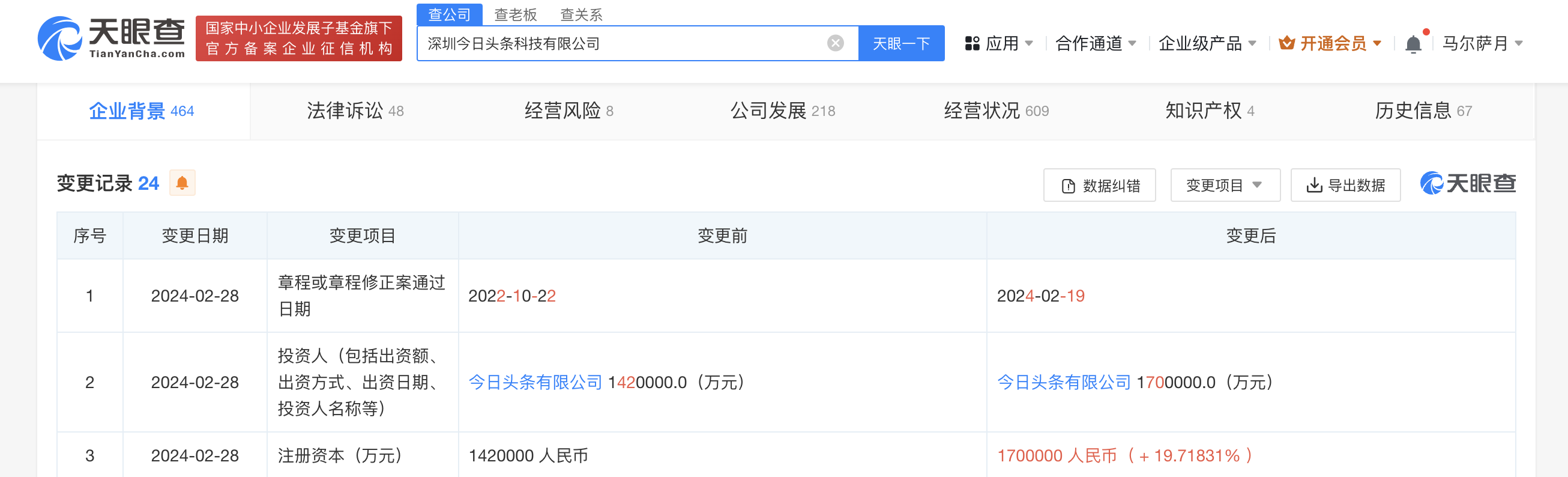Click the orange VIP crown icon
This screenshot has height=477, width=1568.
(x=1286, y=43)
